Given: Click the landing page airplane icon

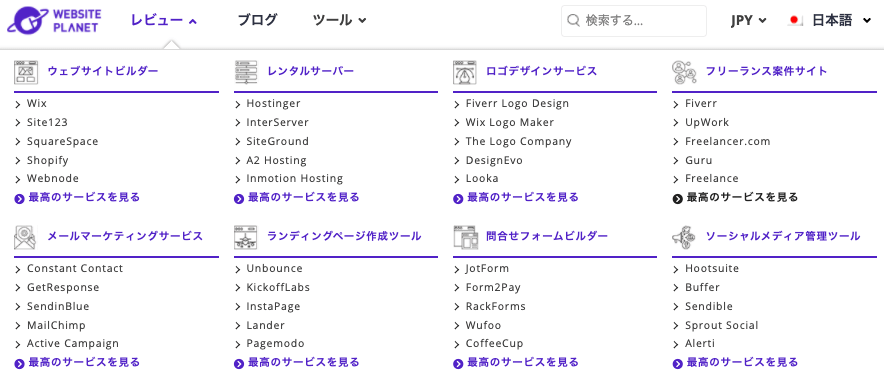Looking at the screenshot, I should (245, 237).
